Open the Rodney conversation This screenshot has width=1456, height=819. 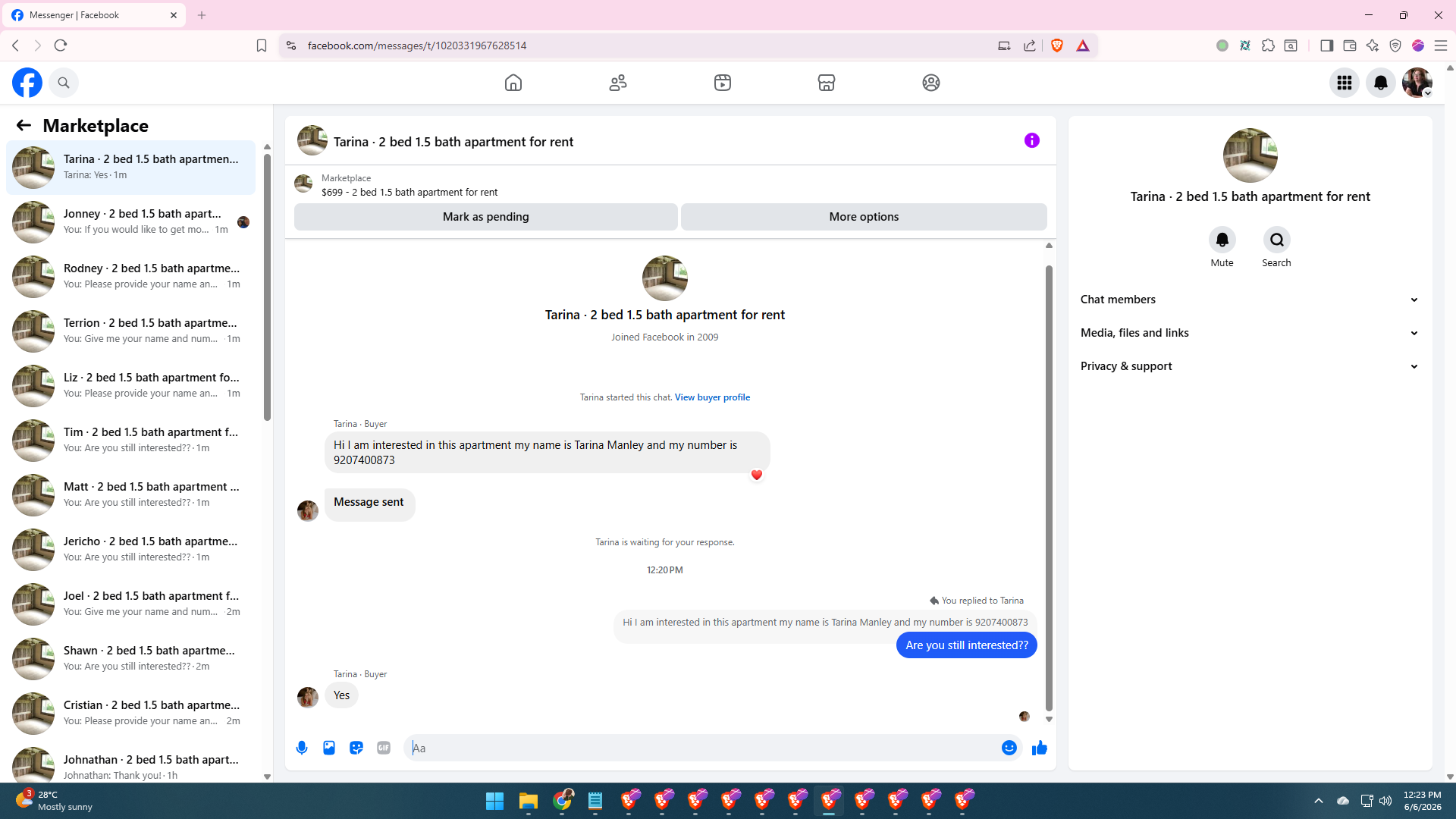[130, 276]
